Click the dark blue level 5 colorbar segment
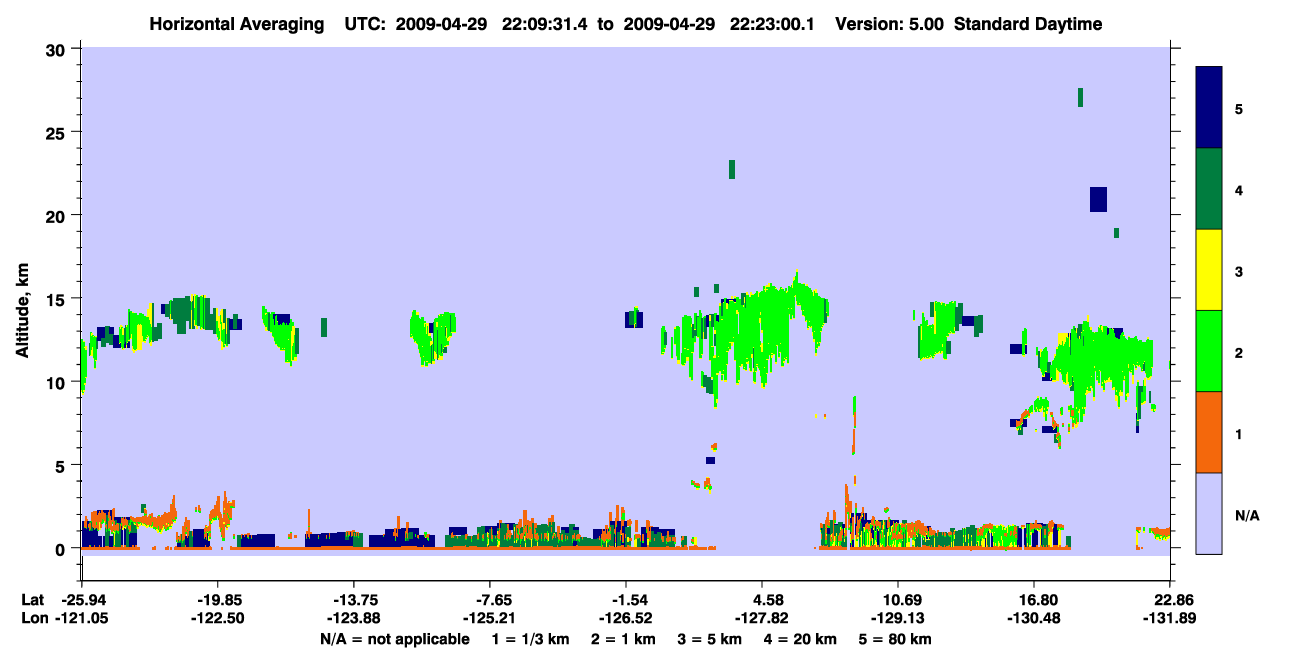 point(1209,108)
